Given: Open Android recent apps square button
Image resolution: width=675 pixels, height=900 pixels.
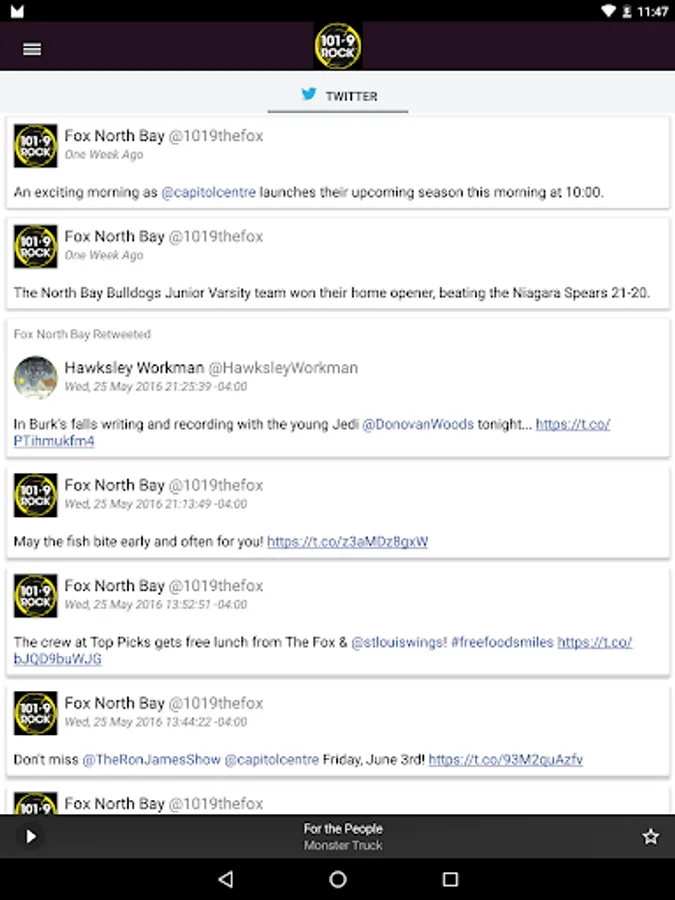Looking at the screenshot, I should tap(451, 879).
